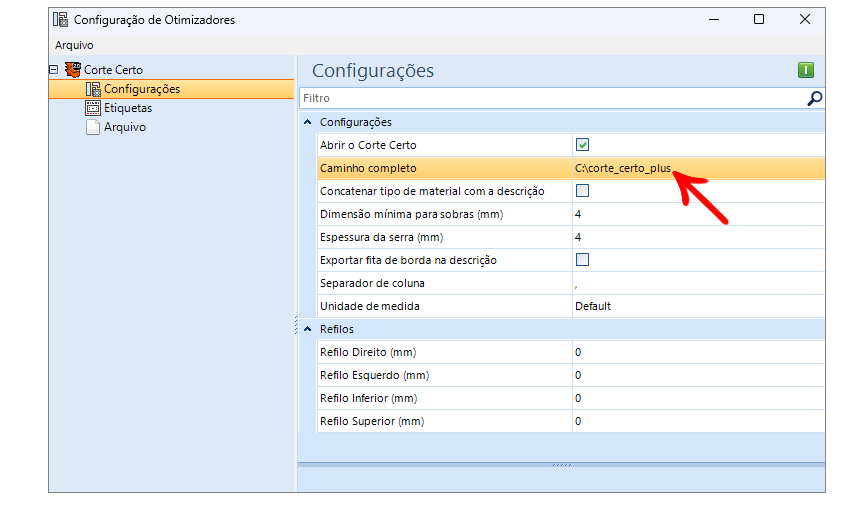Screen dimensions: 846x518
Task: Click the Caminho completo label
Action: click(x=368, y=168)
